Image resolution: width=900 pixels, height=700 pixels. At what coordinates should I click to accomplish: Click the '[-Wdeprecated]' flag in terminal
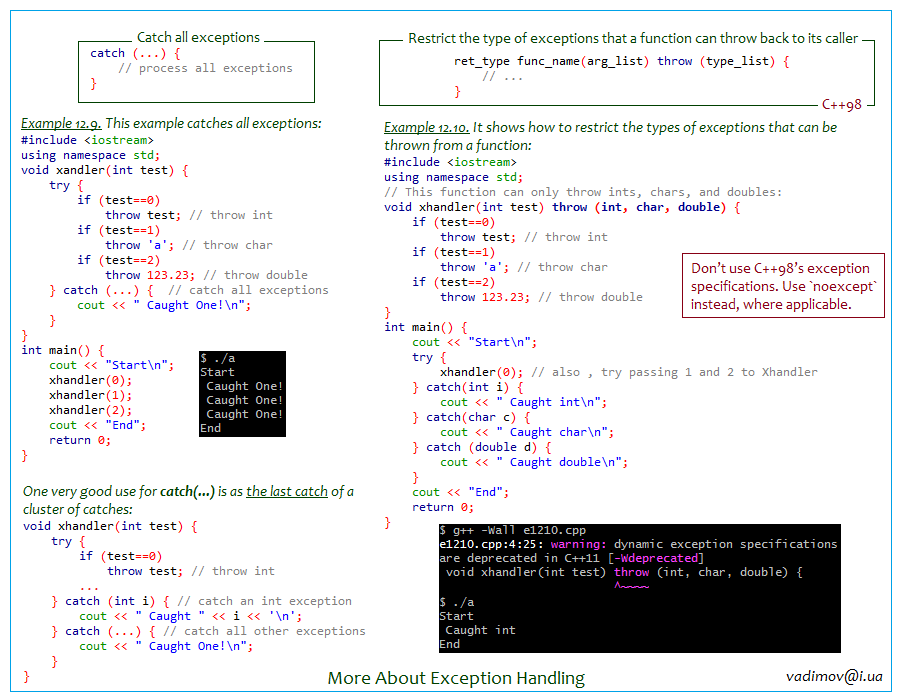(x=655, y=558)
